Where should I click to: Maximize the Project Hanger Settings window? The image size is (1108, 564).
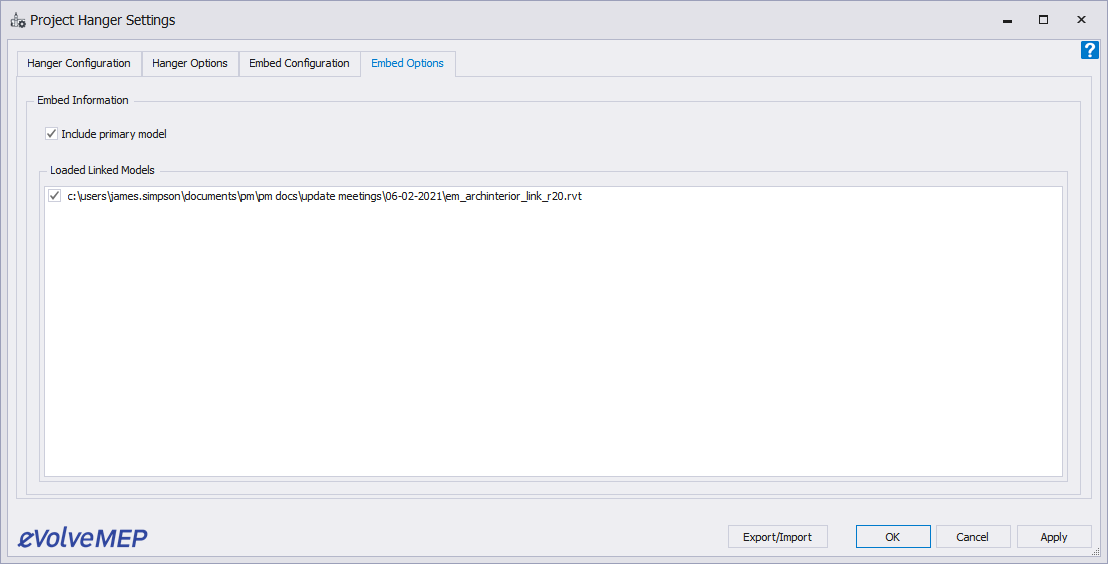tap(1044, 20)
